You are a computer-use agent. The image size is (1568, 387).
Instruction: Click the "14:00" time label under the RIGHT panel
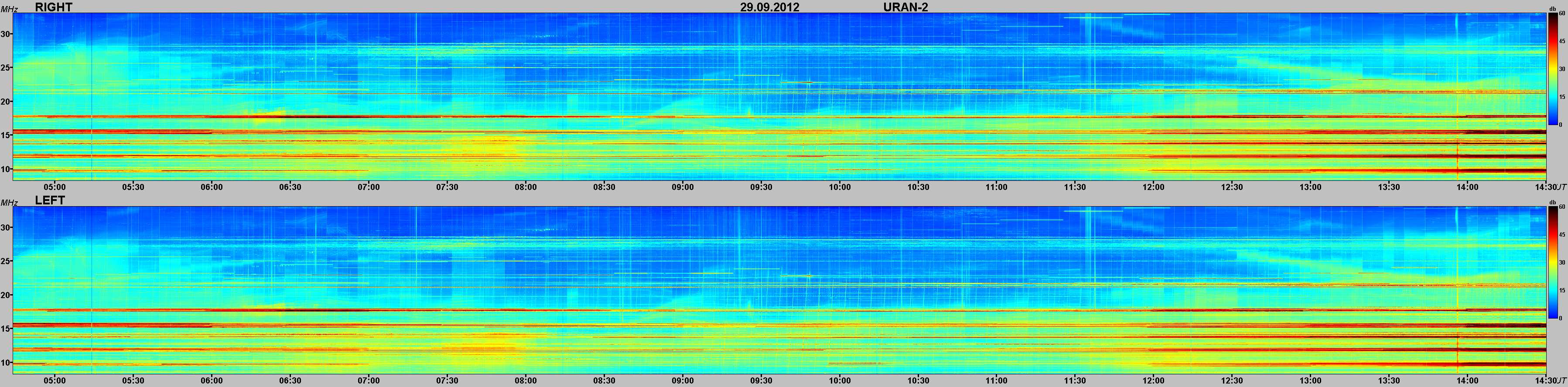pyautogui.click(x=1468, y=187)
